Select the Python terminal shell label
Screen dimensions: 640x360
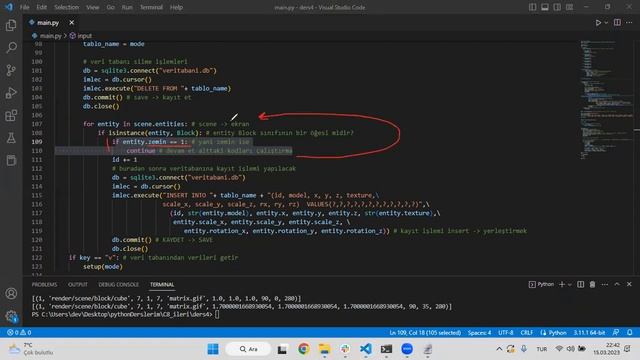542,284
